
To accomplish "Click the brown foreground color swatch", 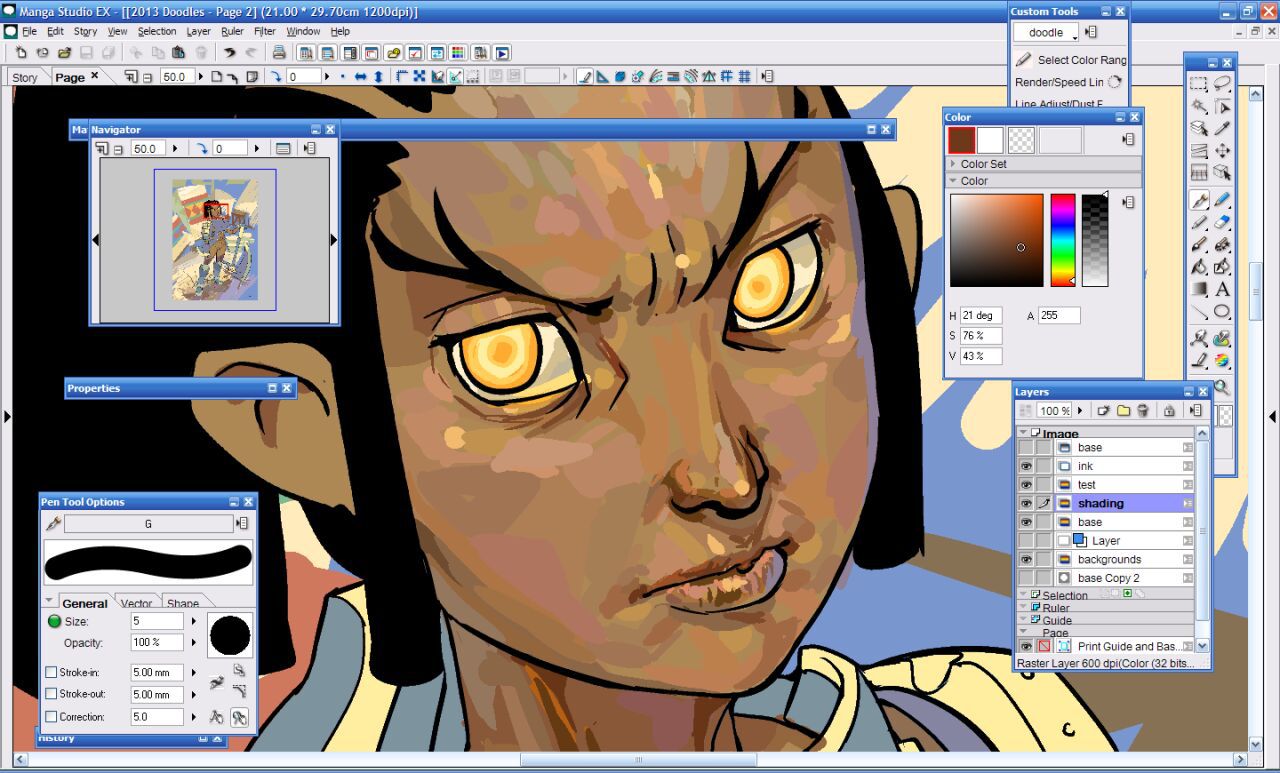I will (x=961, y=141).
